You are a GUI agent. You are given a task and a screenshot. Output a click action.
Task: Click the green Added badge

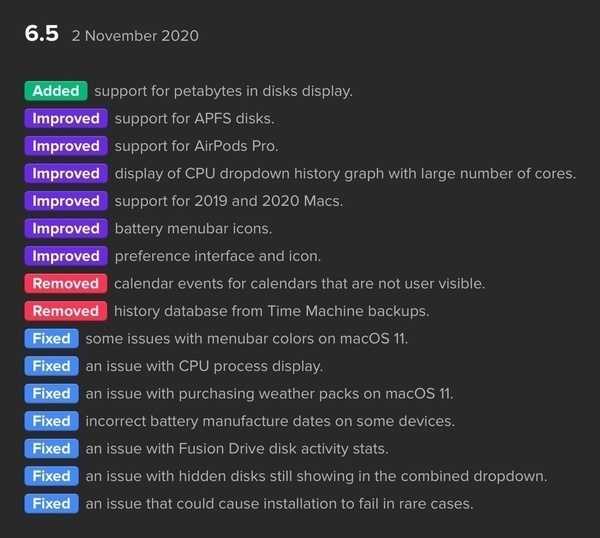(56, 91)
